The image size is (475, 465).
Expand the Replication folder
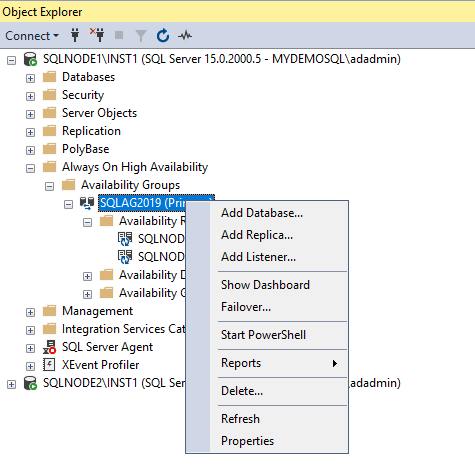click(30, 132)
